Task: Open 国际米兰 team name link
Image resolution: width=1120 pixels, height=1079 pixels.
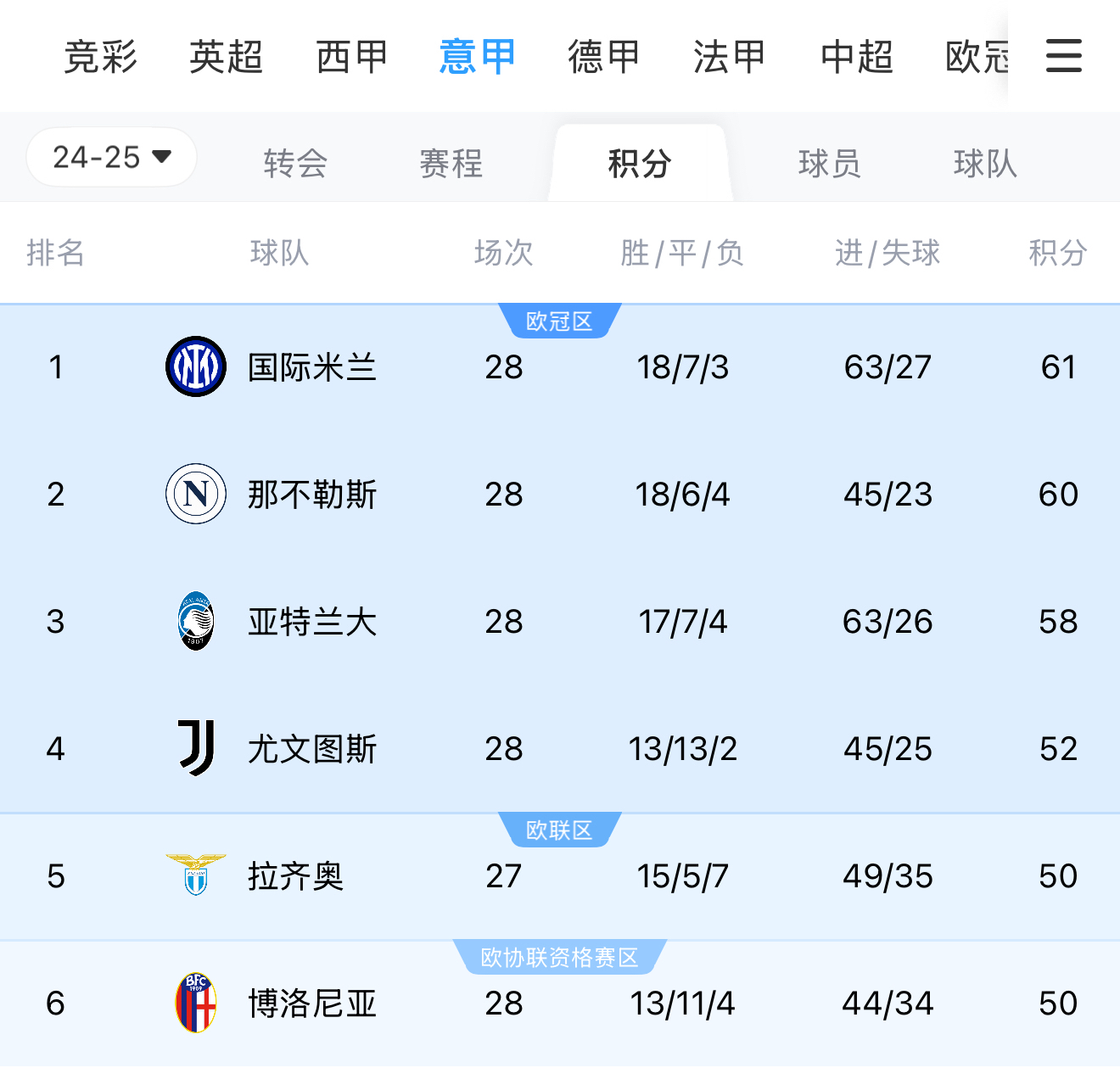Action: click(311, 367)
